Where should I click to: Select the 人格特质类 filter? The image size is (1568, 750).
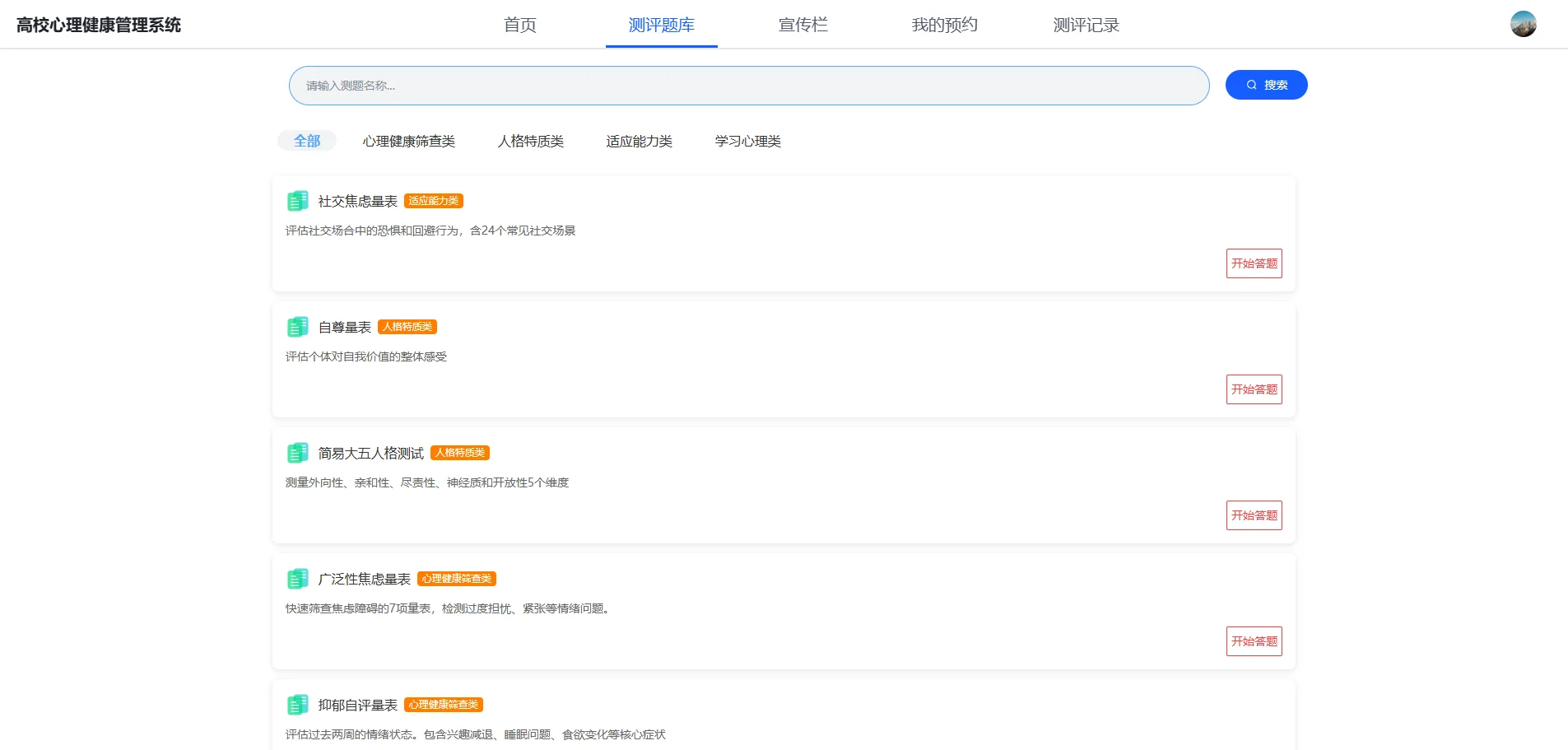(x=531, y=140)
